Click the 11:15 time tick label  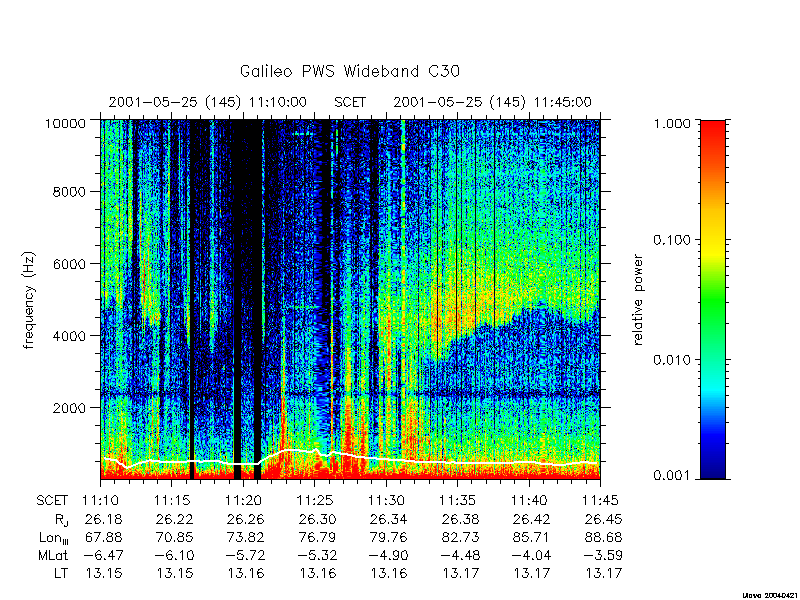point(172,501)
